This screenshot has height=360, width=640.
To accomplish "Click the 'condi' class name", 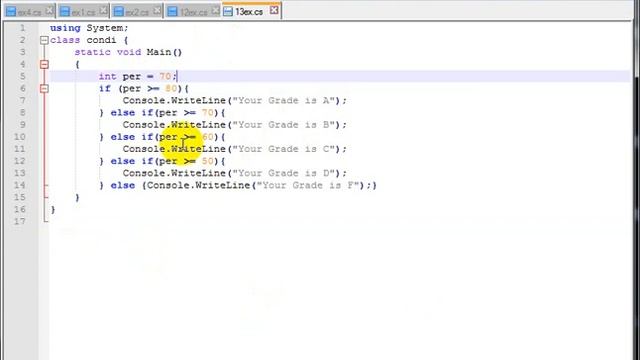I will pos(101,40).
